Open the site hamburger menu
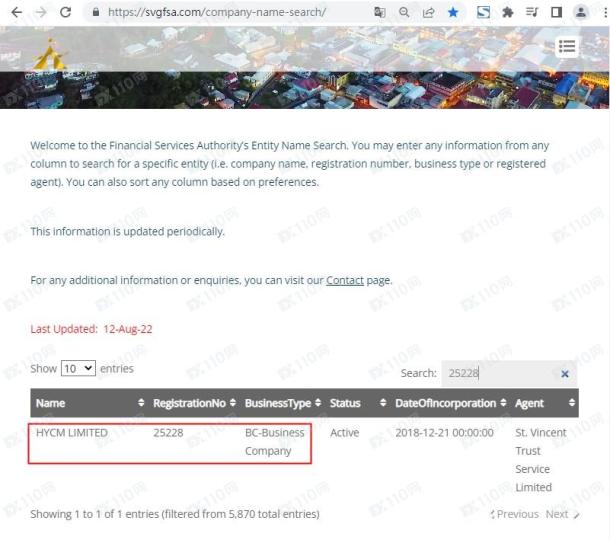 pos(567,47)
